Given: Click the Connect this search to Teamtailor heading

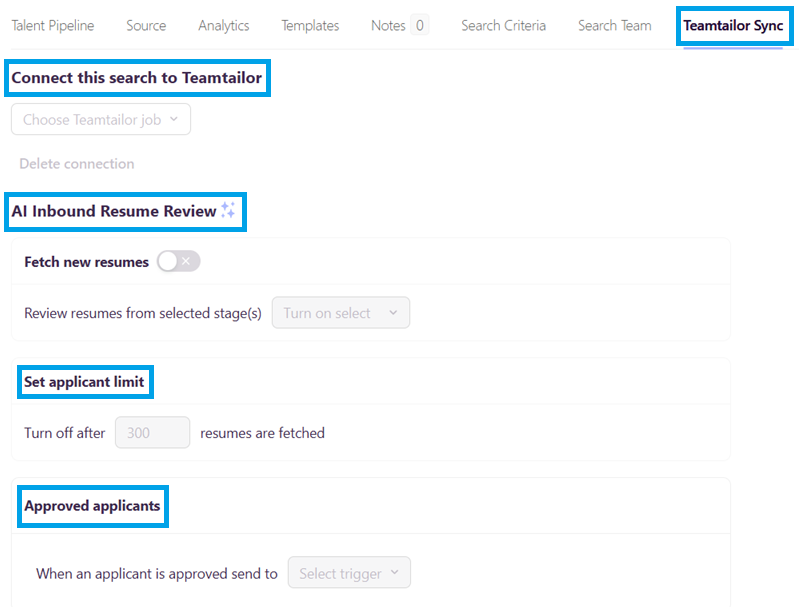Looking at the screenshot, I should [x=137, y=78].
